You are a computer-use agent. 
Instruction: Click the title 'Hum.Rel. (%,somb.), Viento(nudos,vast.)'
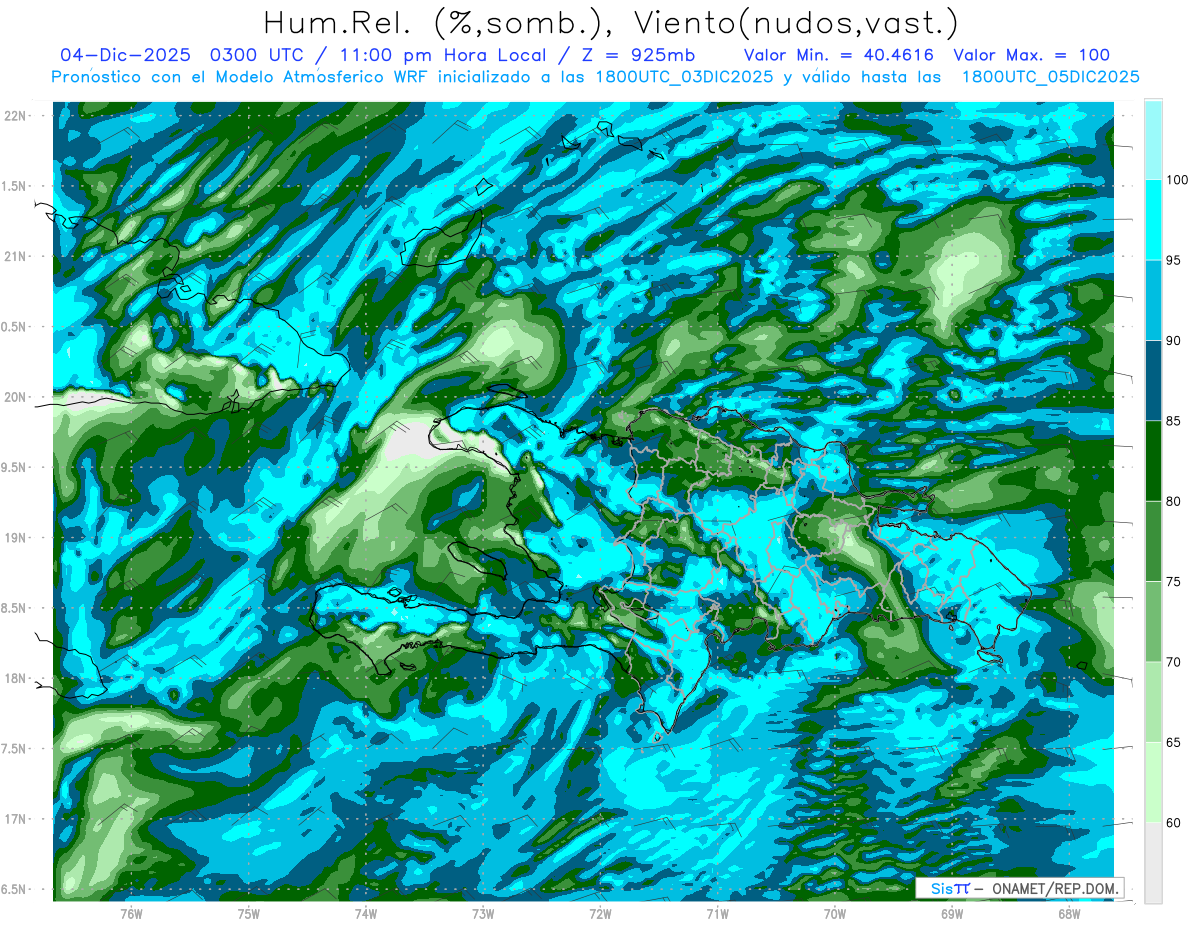[x=610, y=23]
